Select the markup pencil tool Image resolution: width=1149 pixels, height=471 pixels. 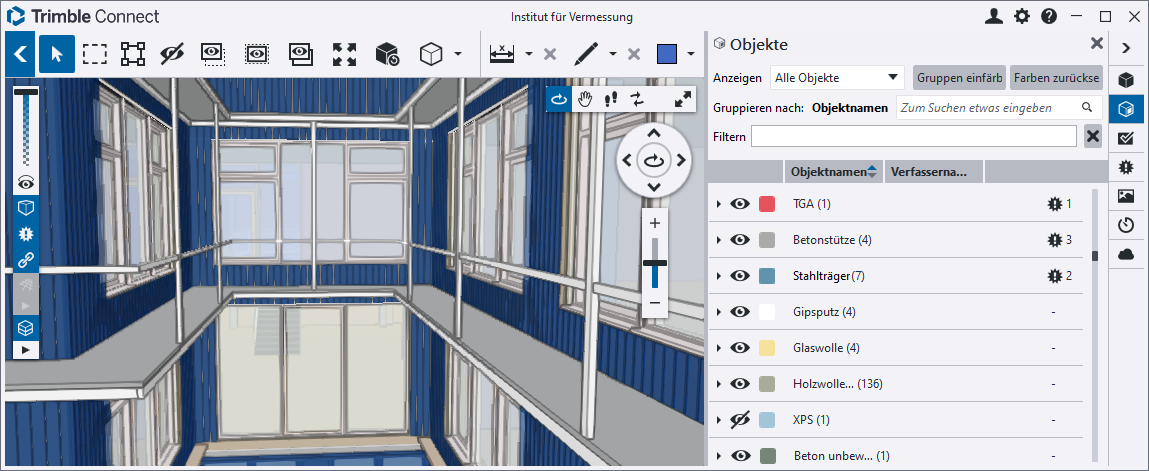pyautogui.click(x=586, y=54)
